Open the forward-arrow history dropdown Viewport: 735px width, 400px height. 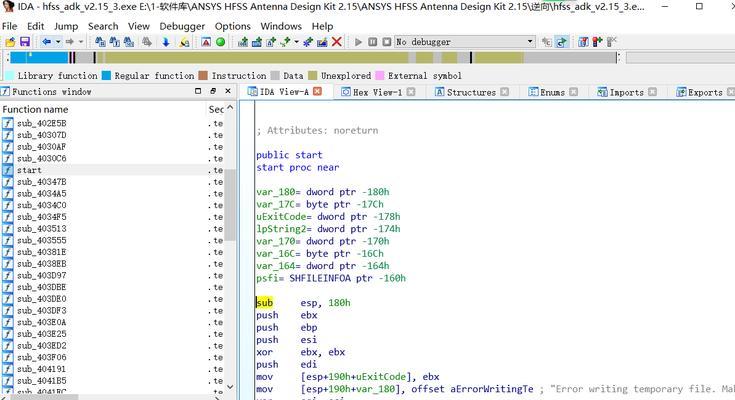point(81,42)
